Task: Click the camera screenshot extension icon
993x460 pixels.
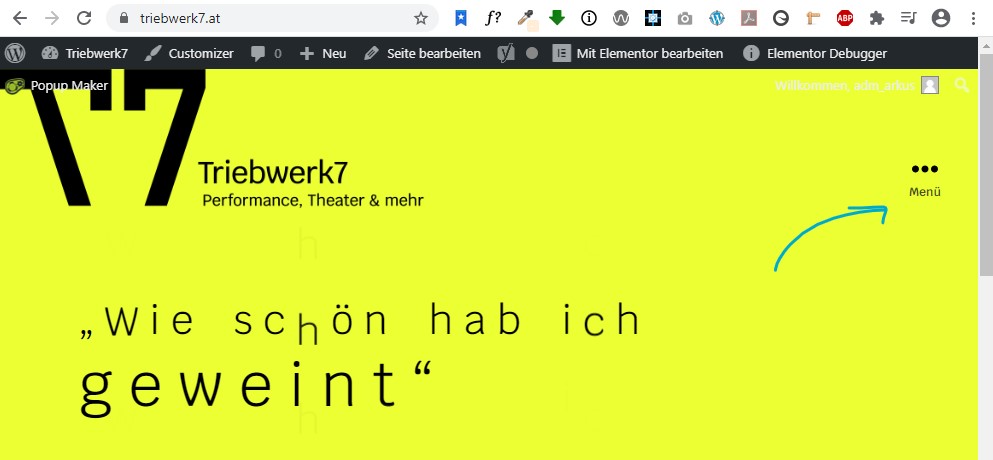Action: click(685, 18)
